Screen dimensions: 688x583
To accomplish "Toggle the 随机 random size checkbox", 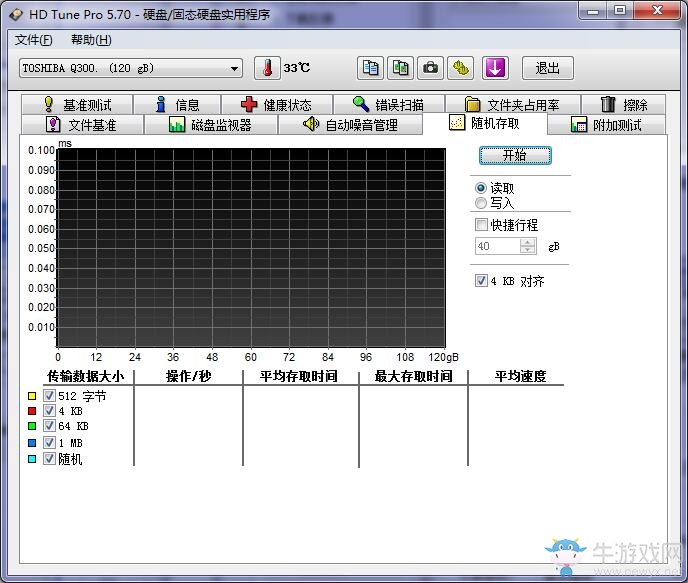I will coord(49,459).
